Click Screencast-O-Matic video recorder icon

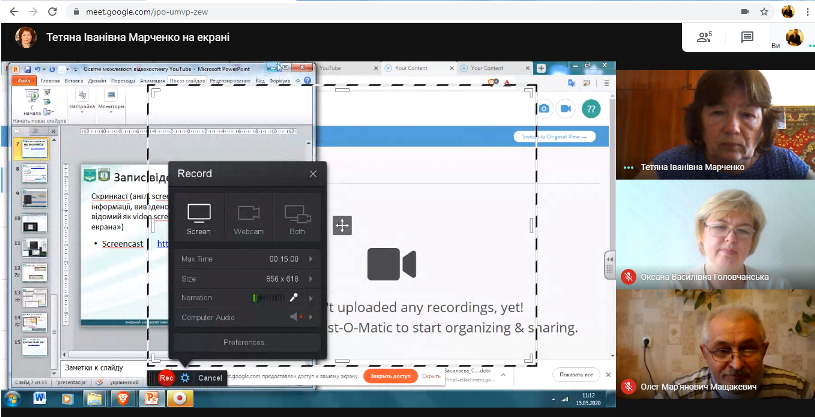566,109
